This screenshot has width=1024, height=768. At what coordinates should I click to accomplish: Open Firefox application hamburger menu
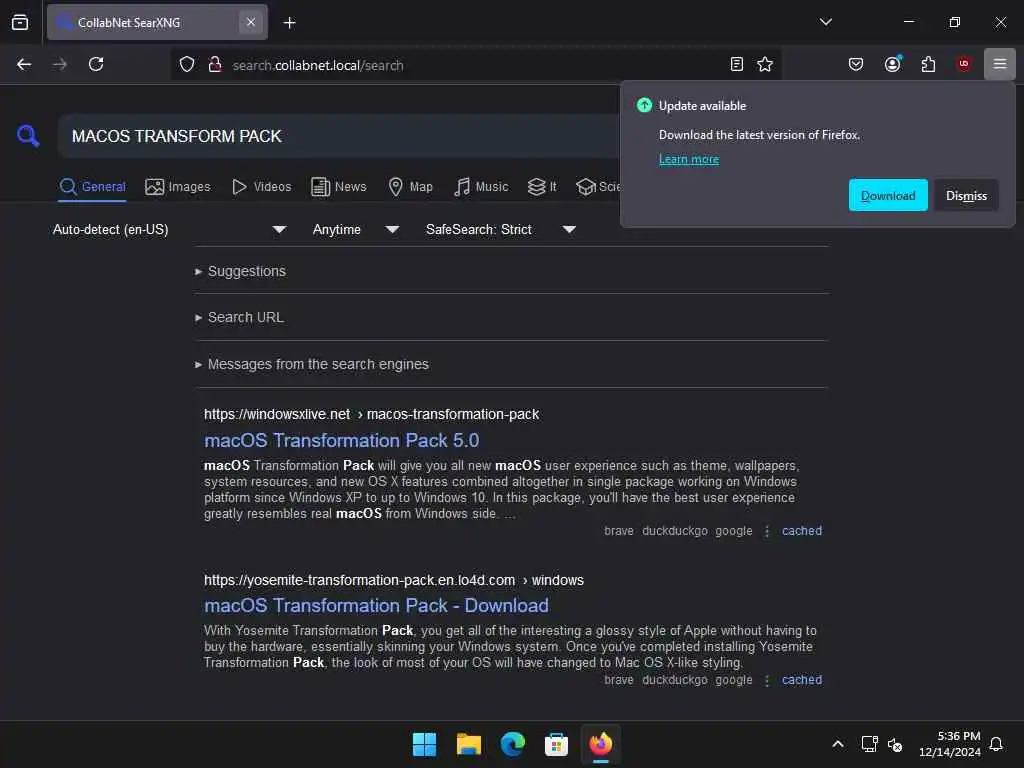999,64
